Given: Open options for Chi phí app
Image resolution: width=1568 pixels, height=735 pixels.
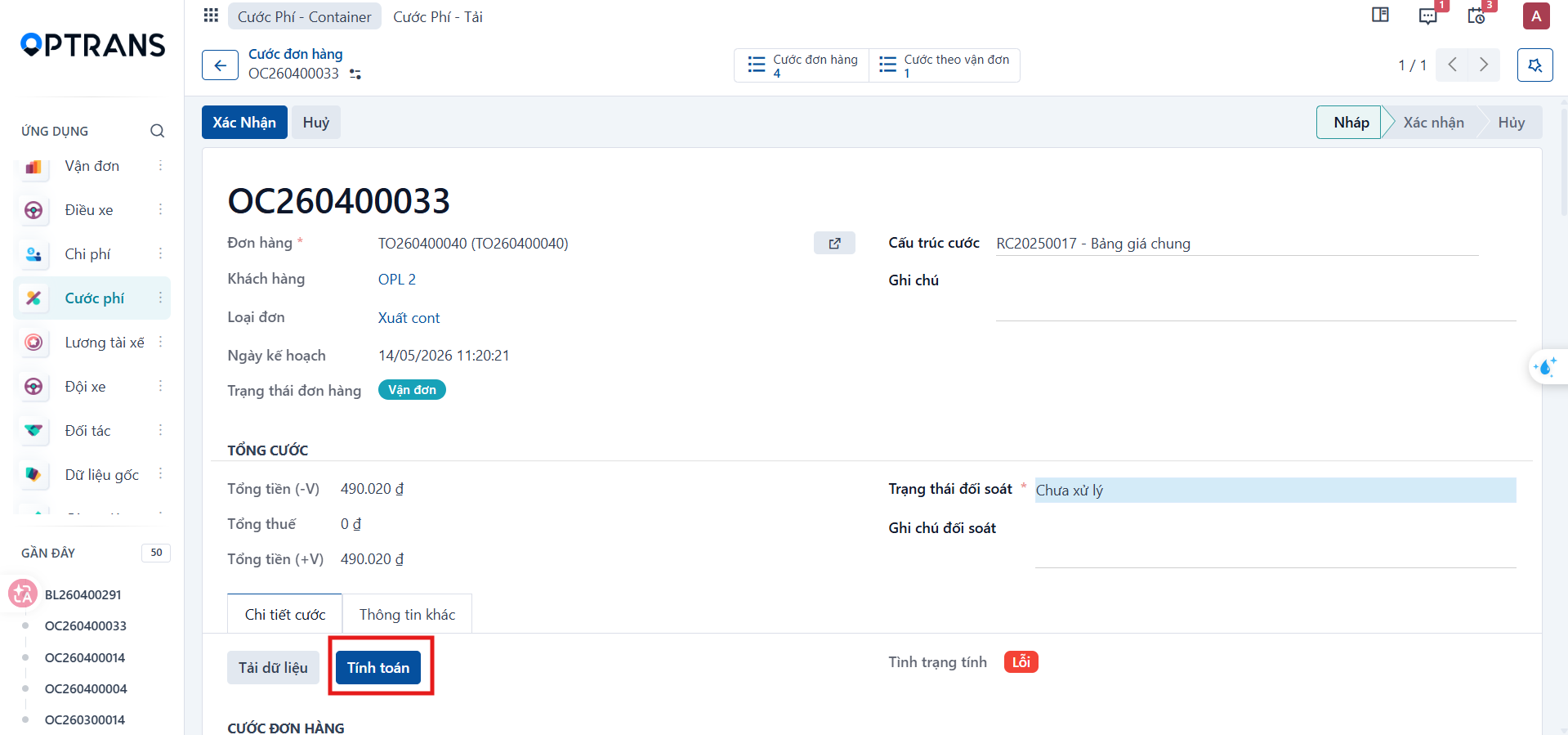Looking at the screenshot, I should coord(160,254).
